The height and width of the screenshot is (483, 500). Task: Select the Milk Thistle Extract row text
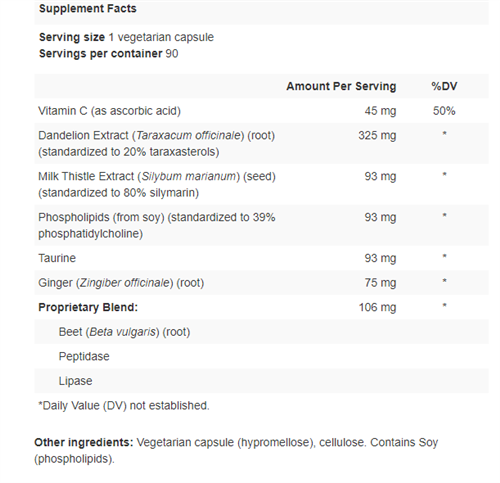point(157,184)
